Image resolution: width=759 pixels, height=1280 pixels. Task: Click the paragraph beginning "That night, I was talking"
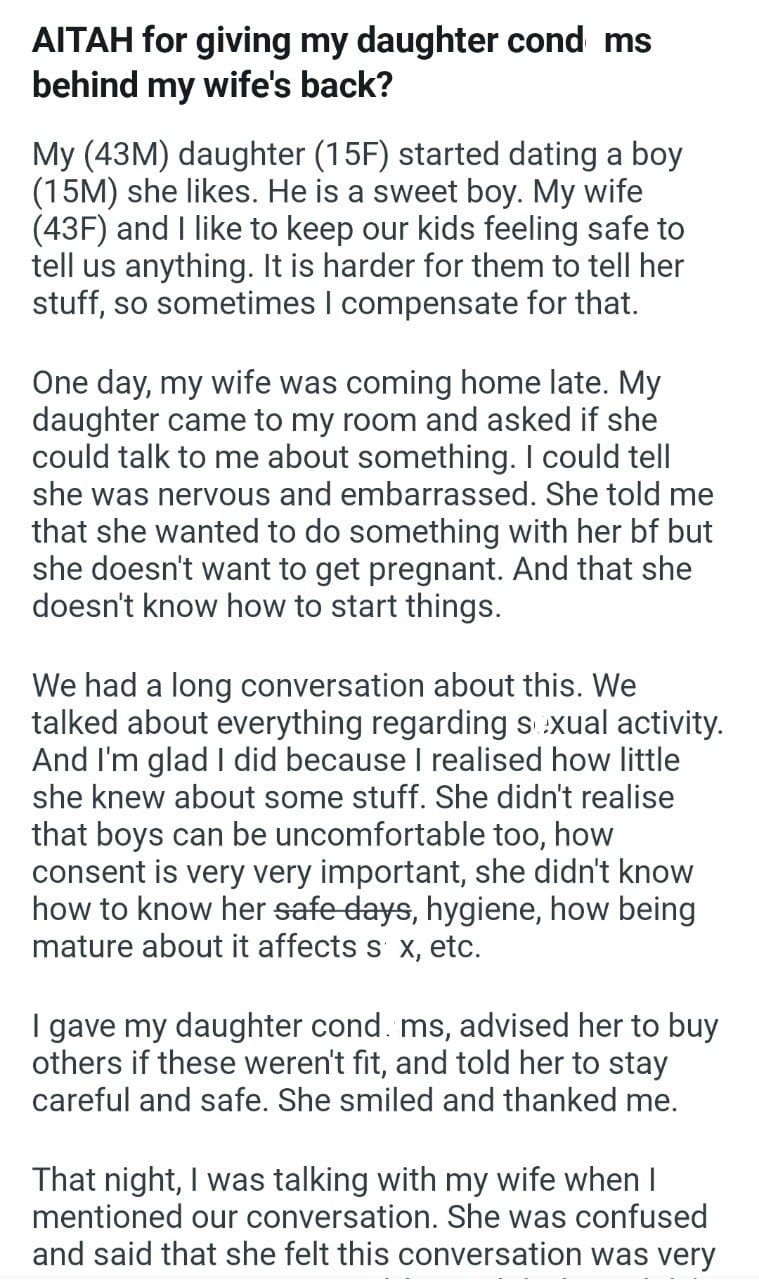click(x=370, y=1217)
